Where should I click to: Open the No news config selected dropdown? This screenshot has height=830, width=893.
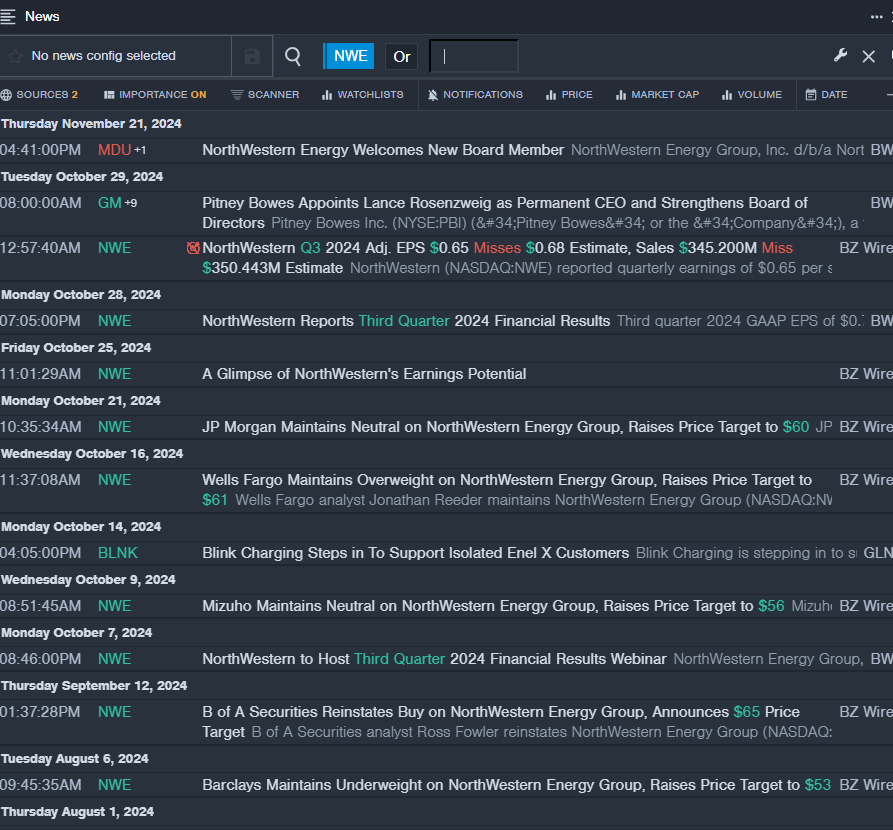click(103, 56)
